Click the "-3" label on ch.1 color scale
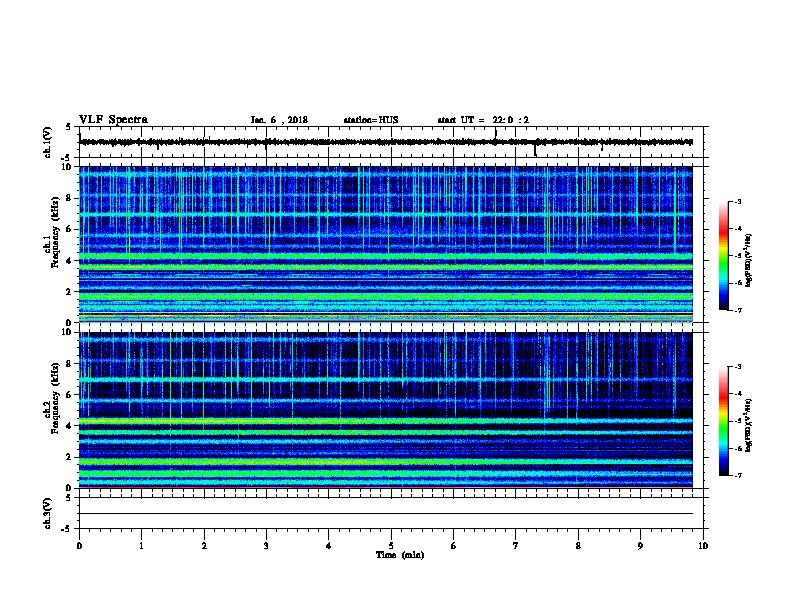Screen dimensions: 792x612 tap(737, 201)
